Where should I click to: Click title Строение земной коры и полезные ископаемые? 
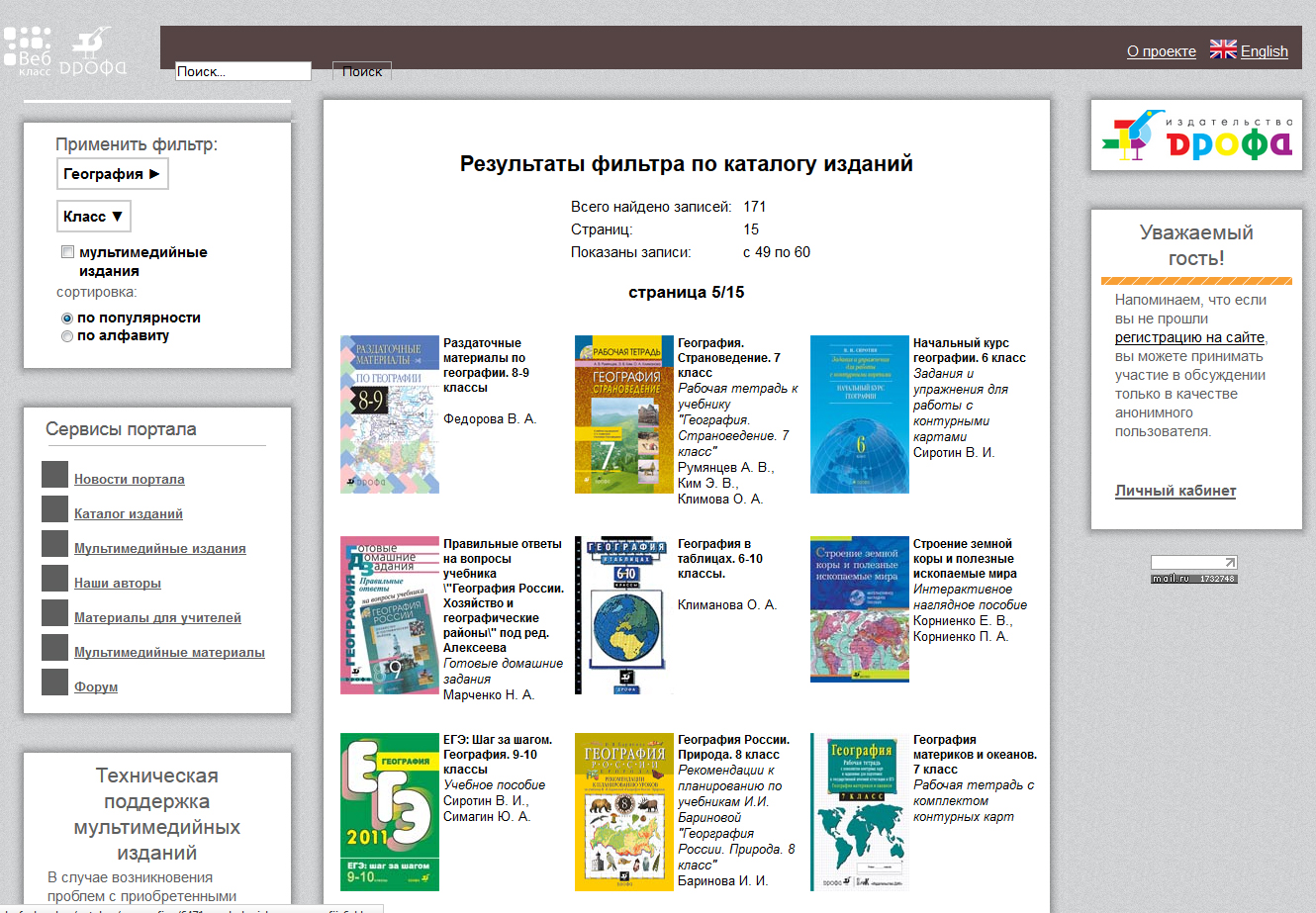[x=965, y=559]
